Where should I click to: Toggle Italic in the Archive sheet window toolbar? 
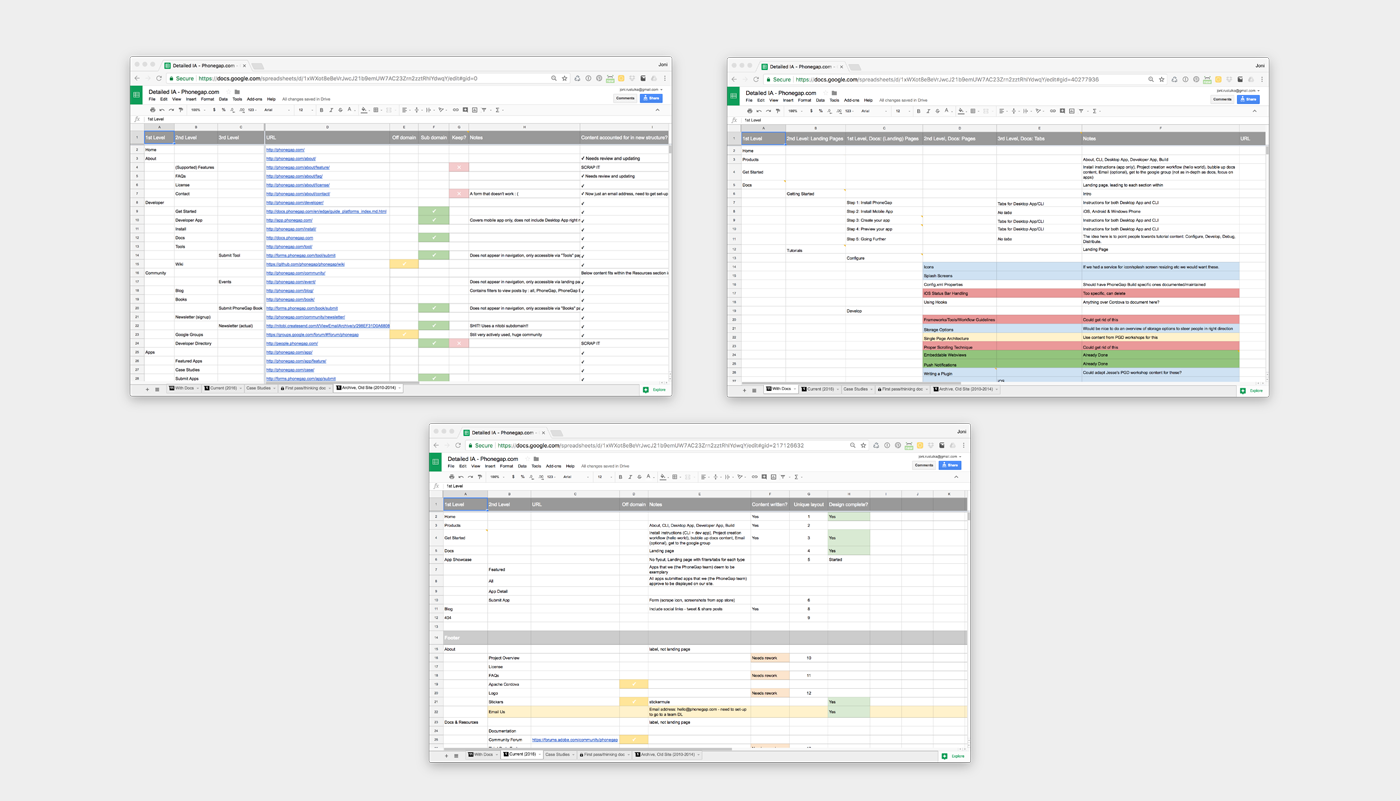331,110
